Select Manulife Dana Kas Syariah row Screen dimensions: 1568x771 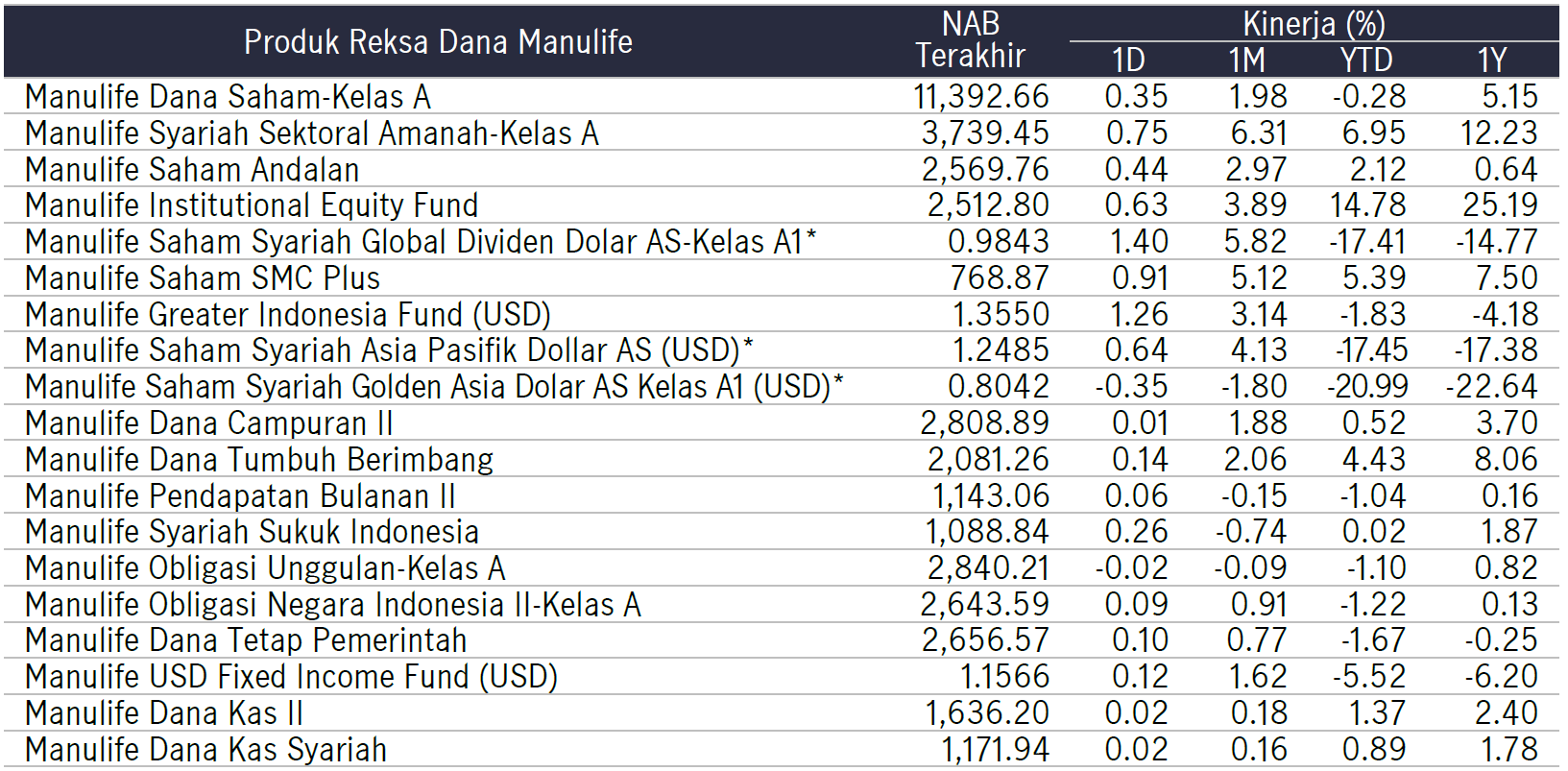point(782,750)
